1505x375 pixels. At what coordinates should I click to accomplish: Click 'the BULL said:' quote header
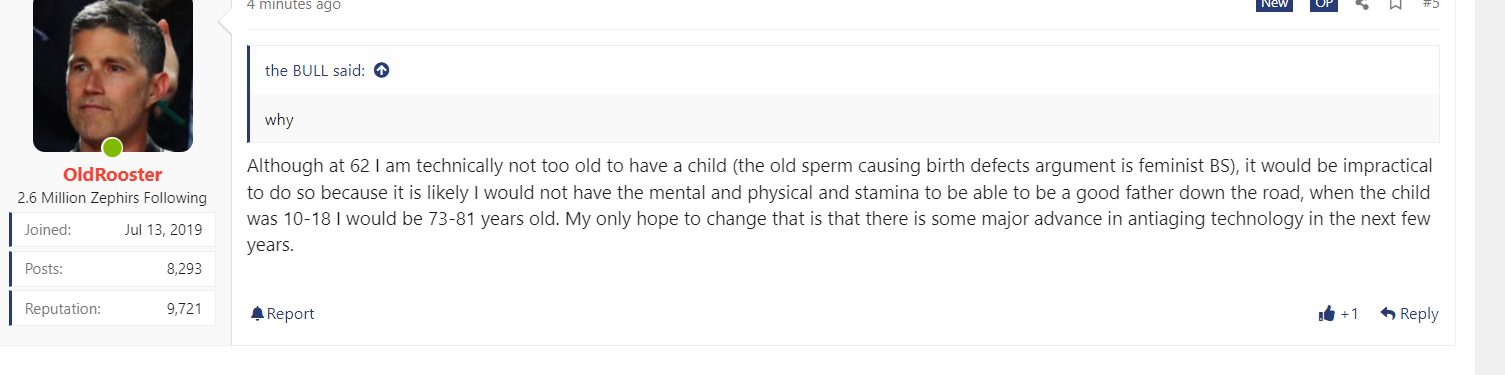pyautogui.click(x=314, y=70)
